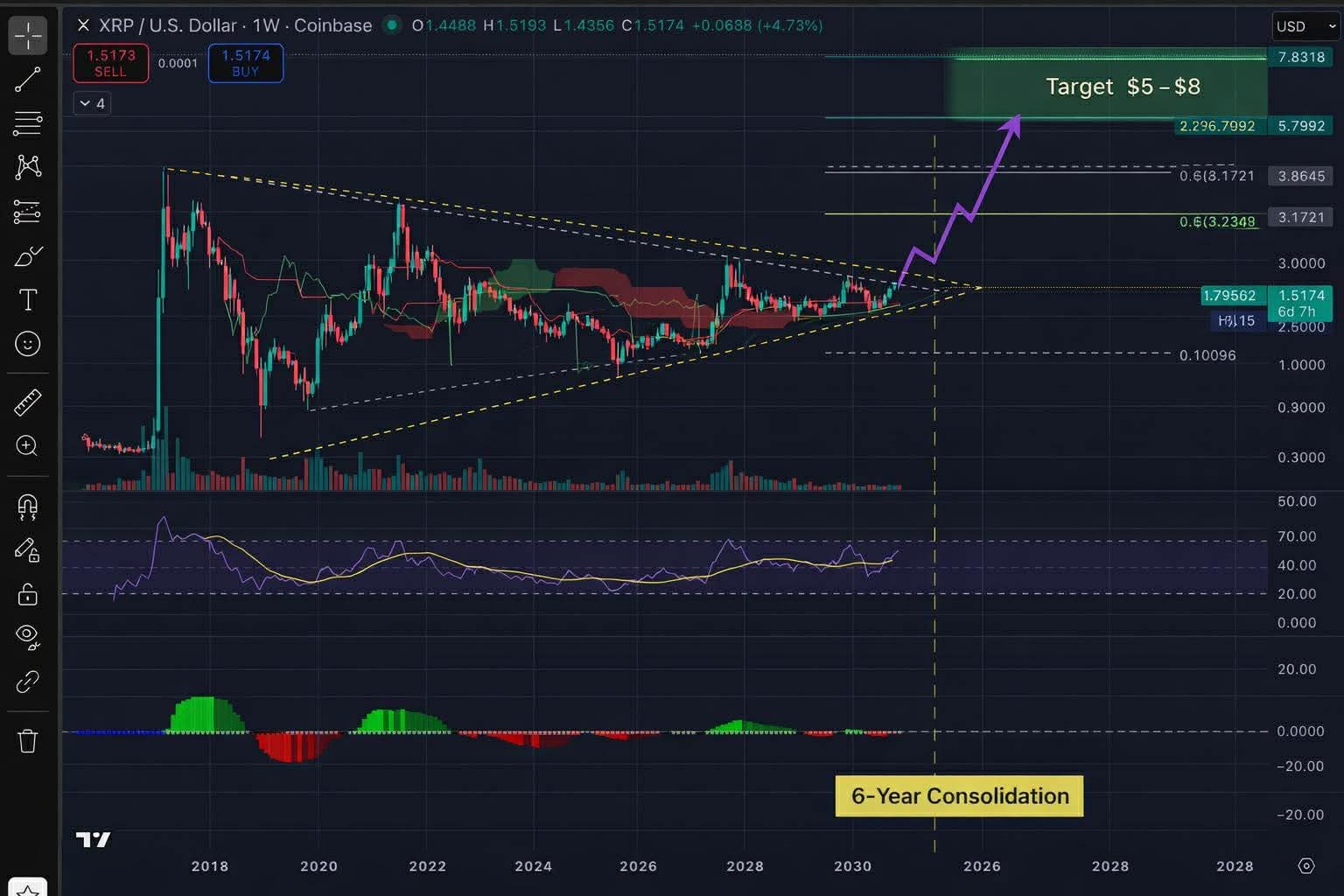The width and height of the screenshot is (1344, 896).
Task: Click the BUY 1.5174 button
Action: pos(246,63)
